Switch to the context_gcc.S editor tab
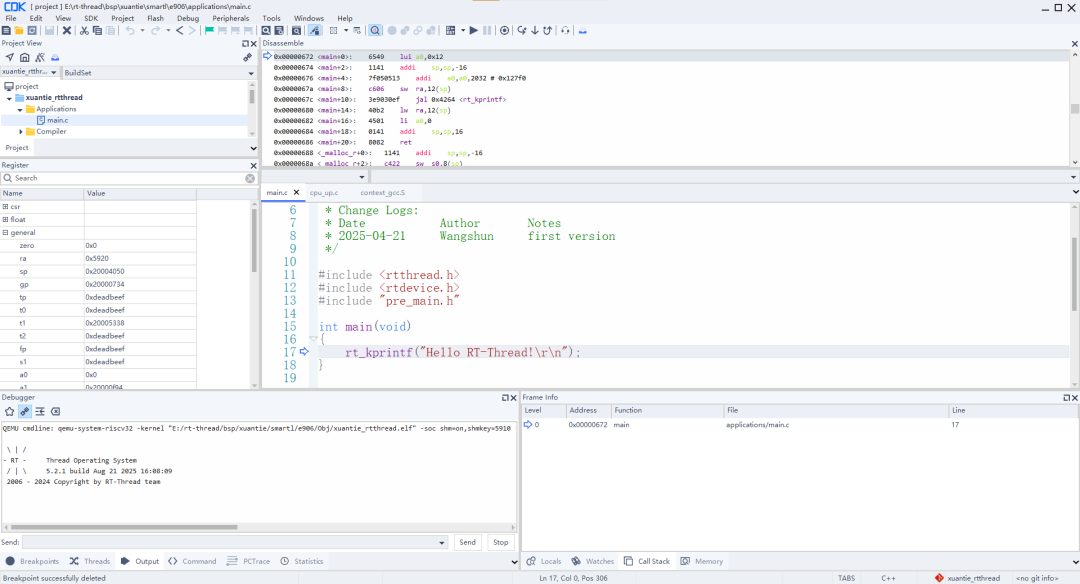Image resolution: width=1080 pixels, height=584 pixels. (383, 192)
